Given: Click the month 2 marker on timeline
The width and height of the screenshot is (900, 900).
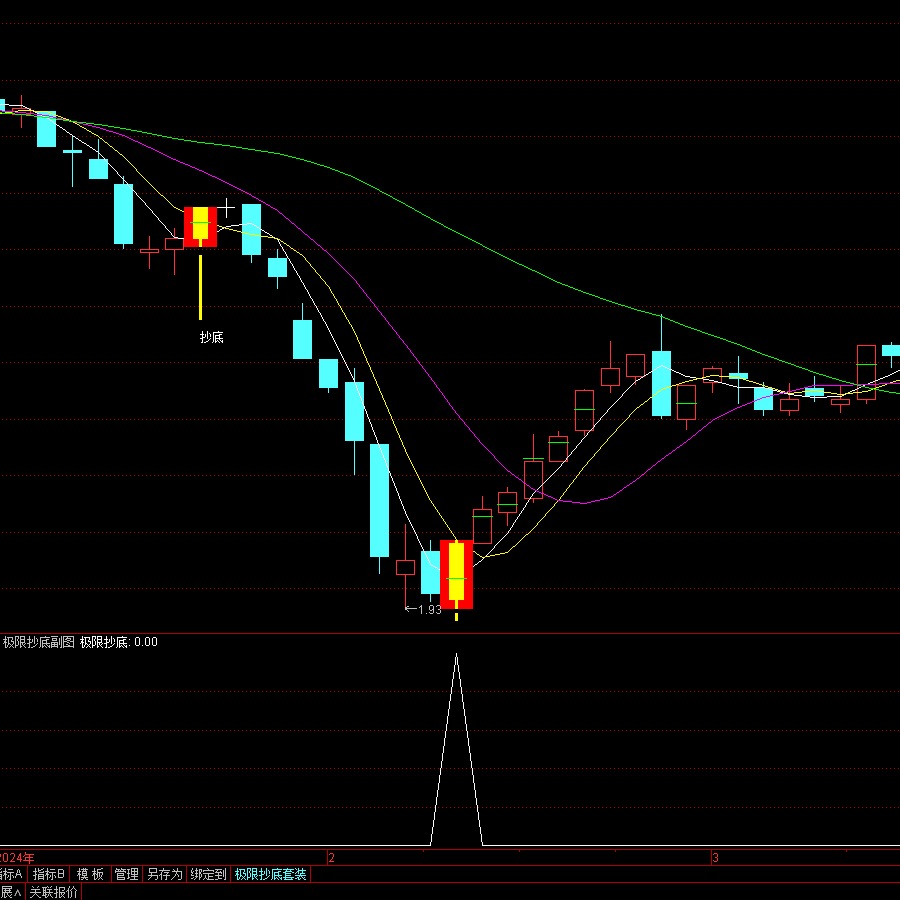Looking at the screenshot, I should tap(333, 858).
